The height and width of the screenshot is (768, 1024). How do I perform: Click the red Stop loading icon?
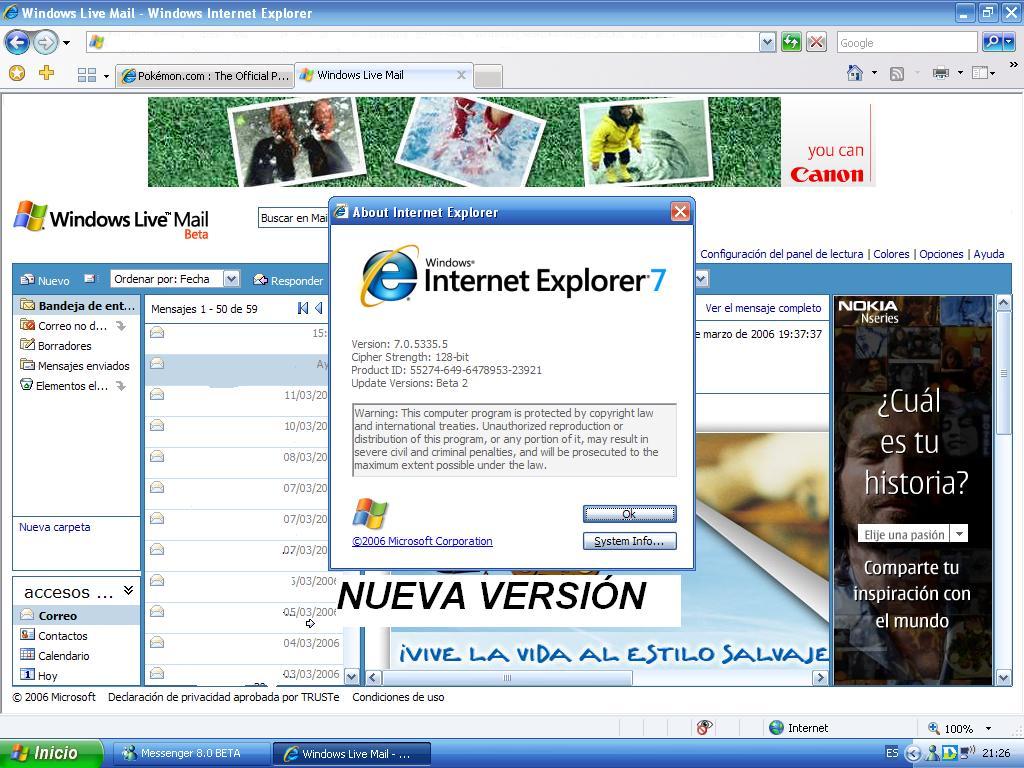(x=816, y=42)
